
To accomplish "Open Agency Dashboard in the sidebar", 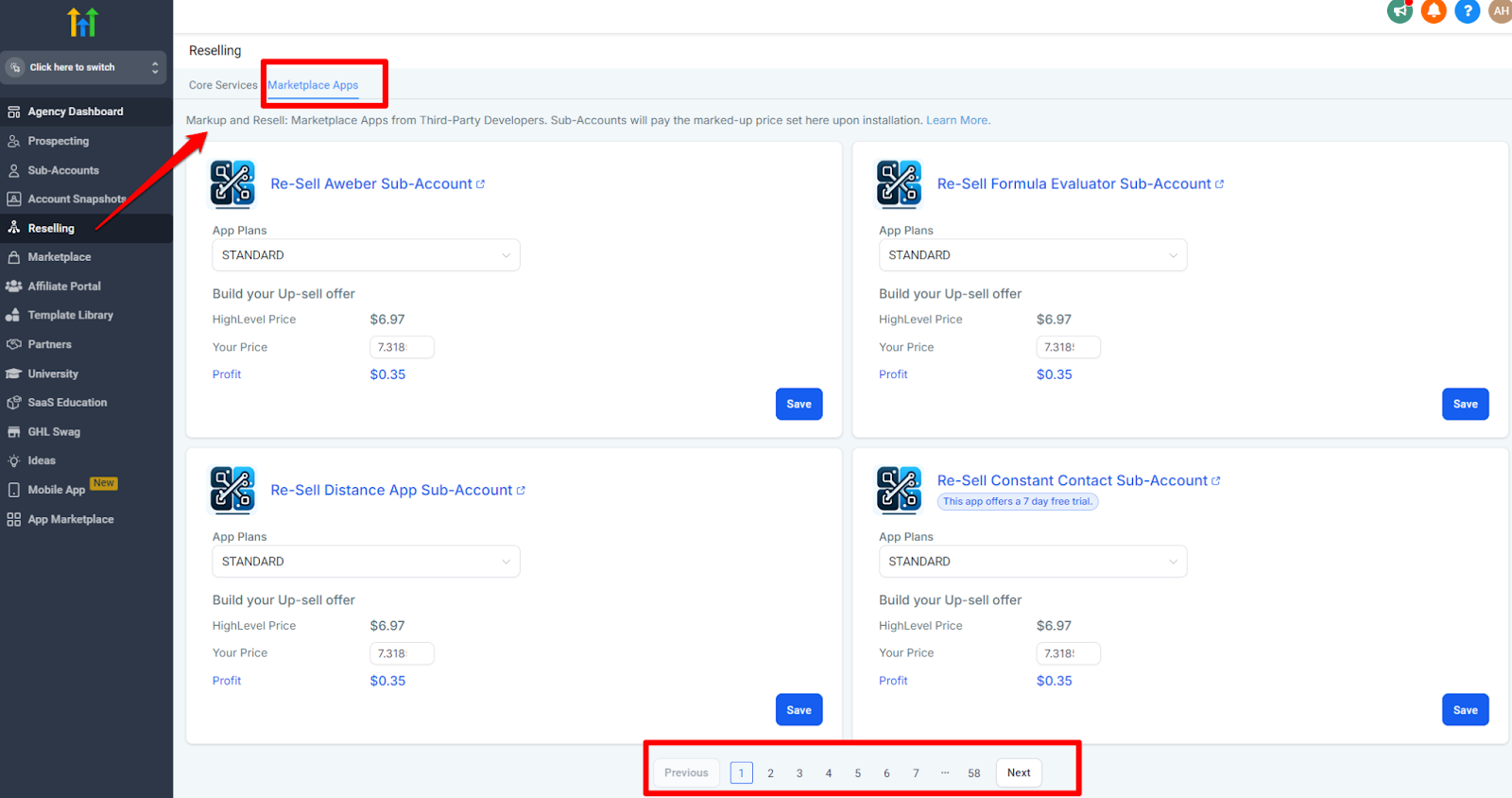I will click(76, 112).
